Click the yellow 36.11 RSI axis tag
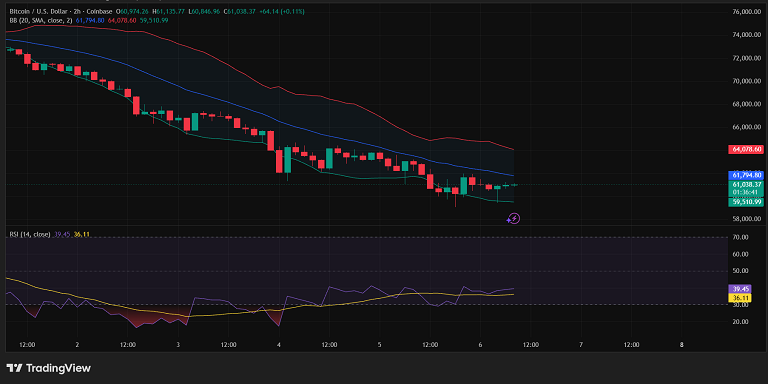768x384 pixels. click(x=739, y=297)
